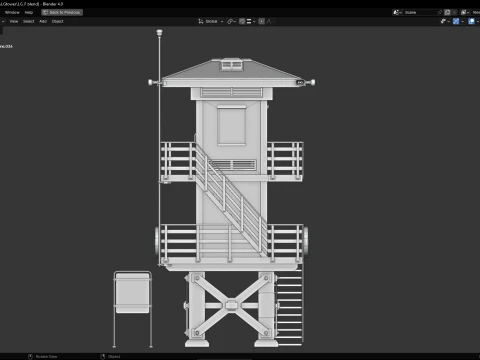Open proportional editing falloff dropdown
Screen dimensions: 480x360
point(271,21)
